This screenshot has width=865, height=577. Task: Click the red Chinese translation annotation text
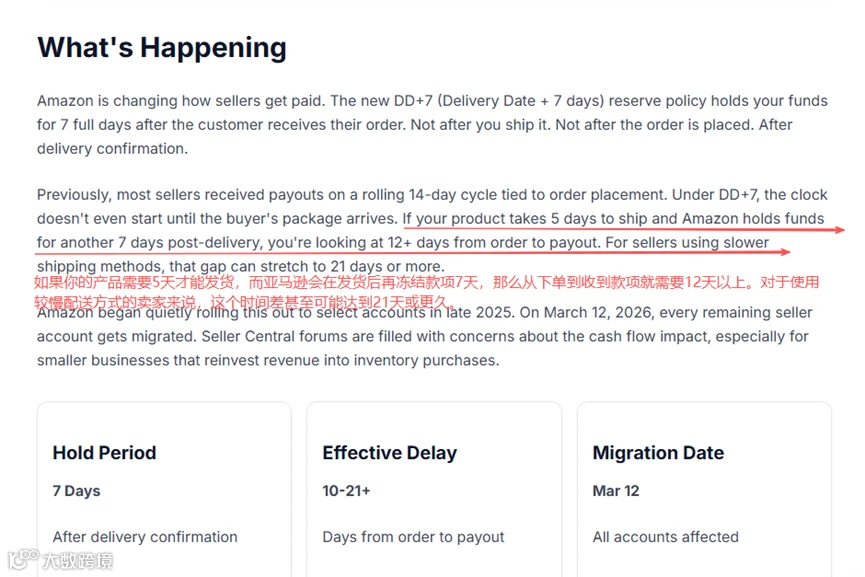coord(426,292)
